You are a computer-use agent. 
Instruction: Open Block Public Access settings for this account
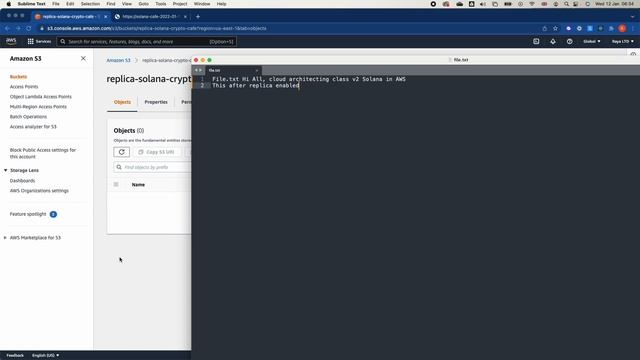pos(43,153)
